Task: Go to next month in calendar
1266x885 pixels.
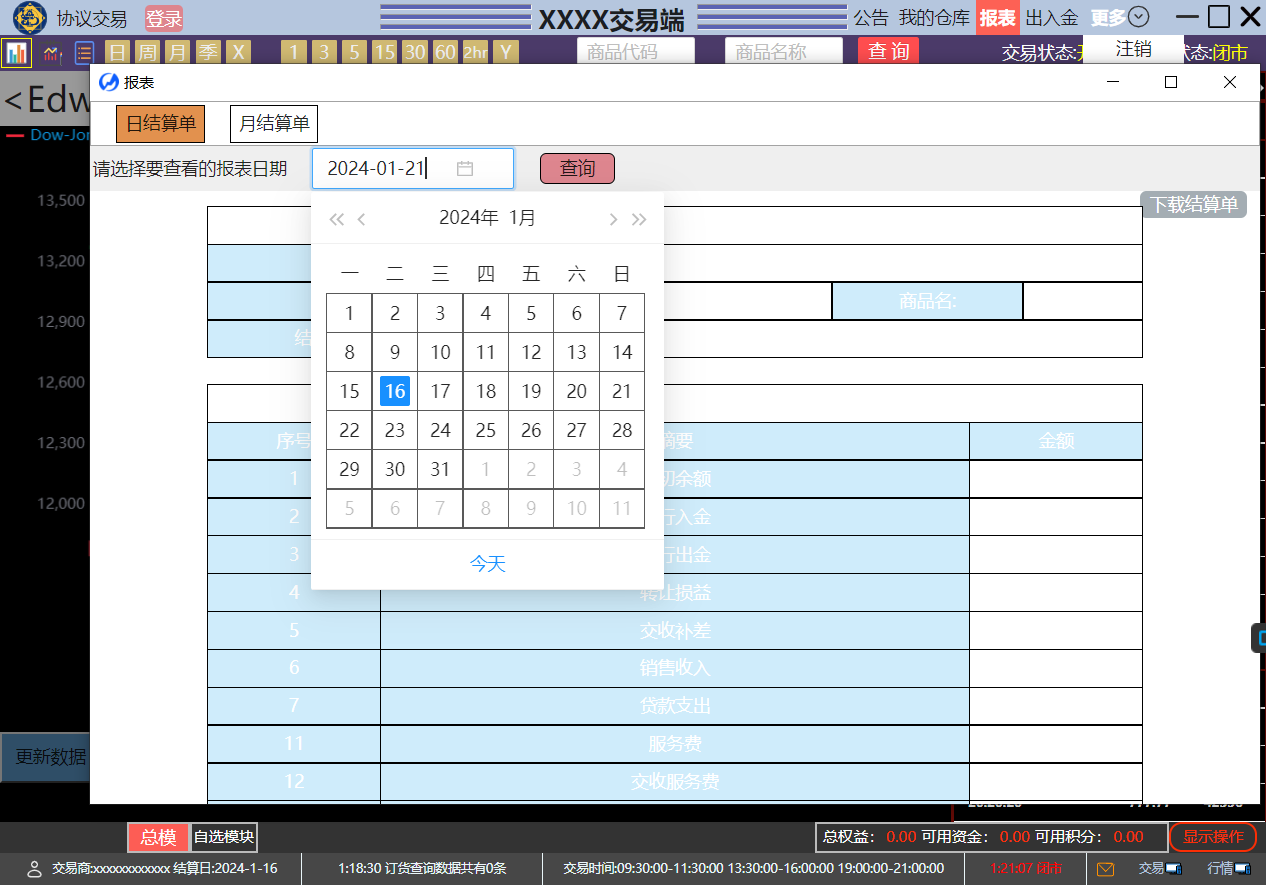Action: [x=613, y=219]
